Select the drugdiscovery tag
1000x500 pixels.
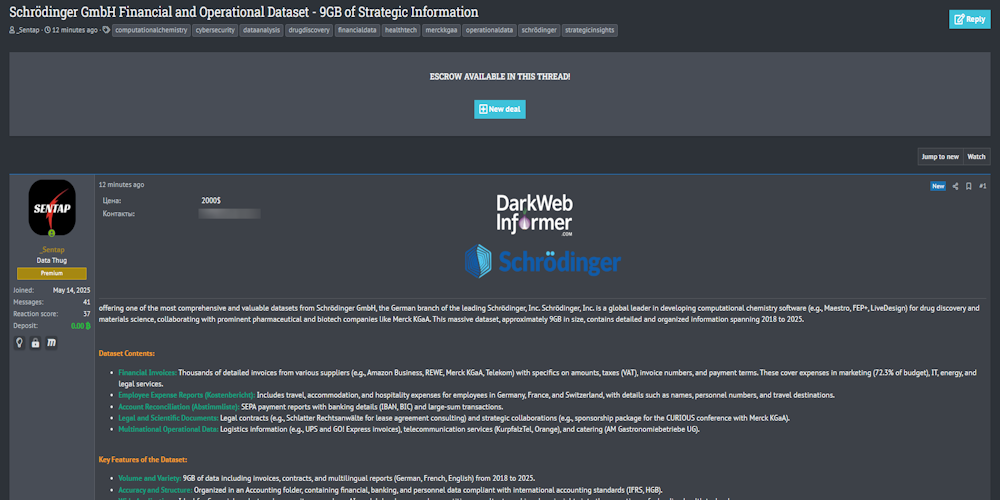(309, 31)
